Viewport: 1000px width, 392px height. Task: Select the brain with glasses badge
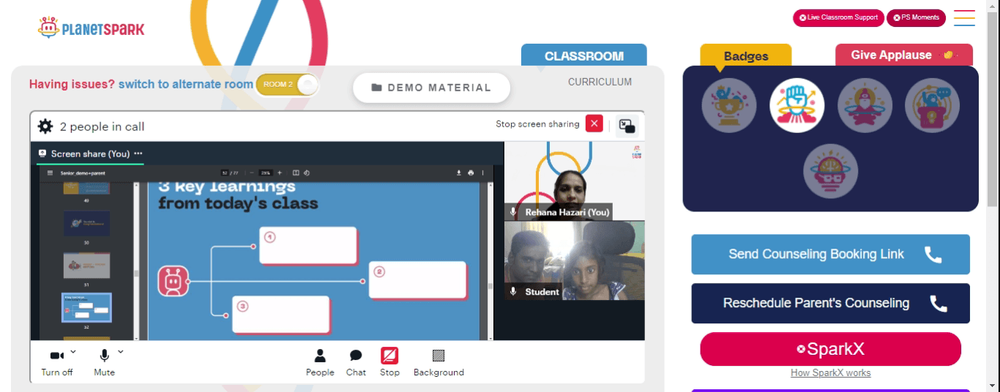(830, 171)
